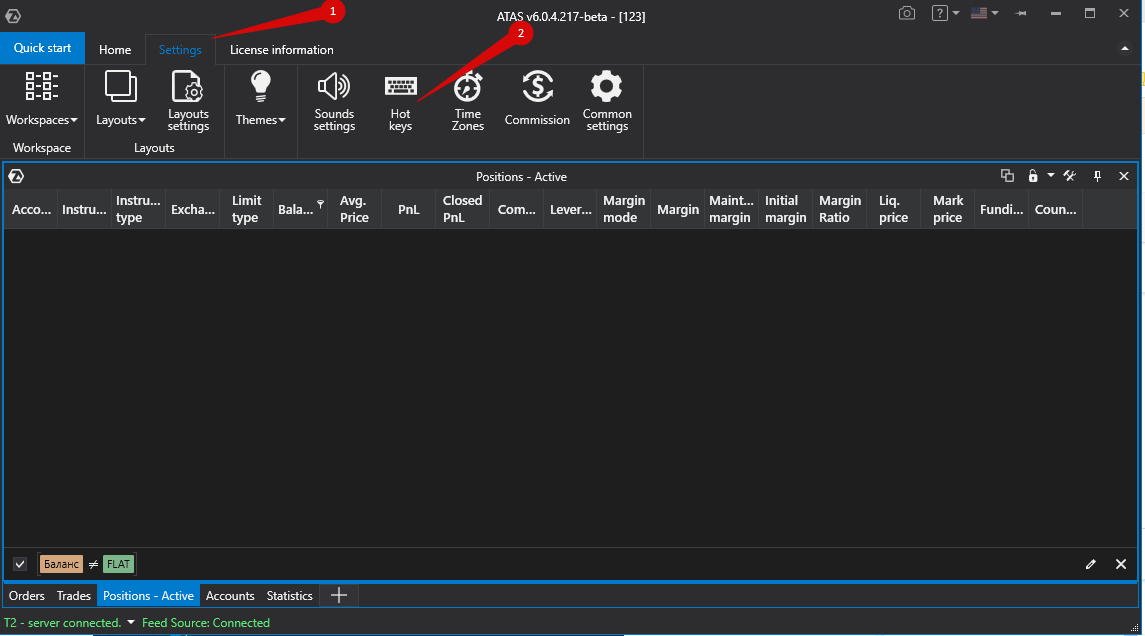Open the Quick start section
The height and width of the screenshot is (636, 1145).
pos(43,47)
